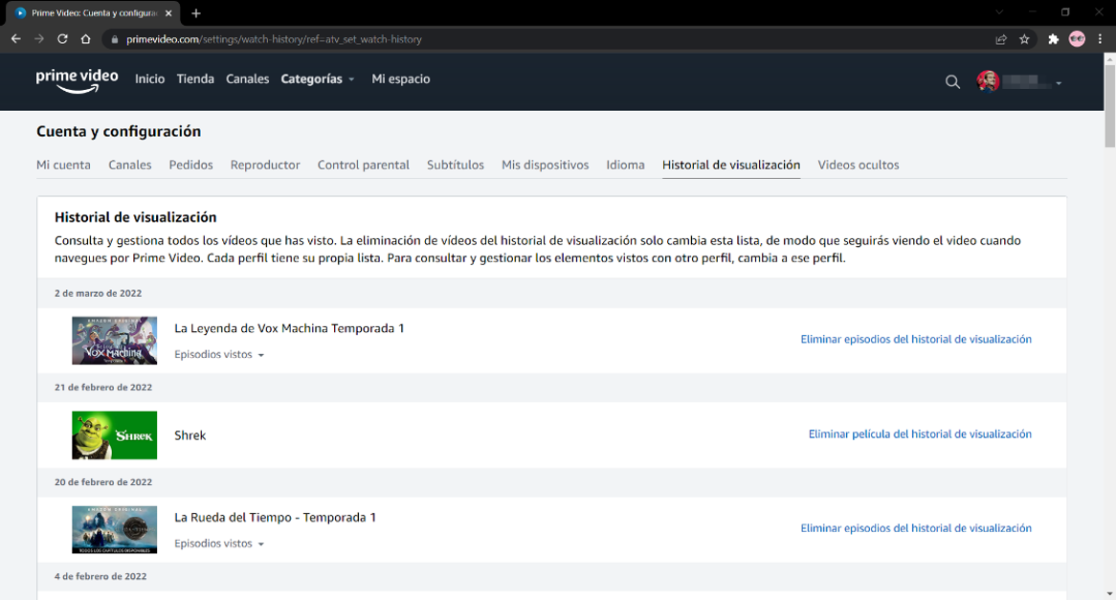Select the Mis dispositivos tab
The width and height of the screenshot is (1116, 600).
click(545, 165)
